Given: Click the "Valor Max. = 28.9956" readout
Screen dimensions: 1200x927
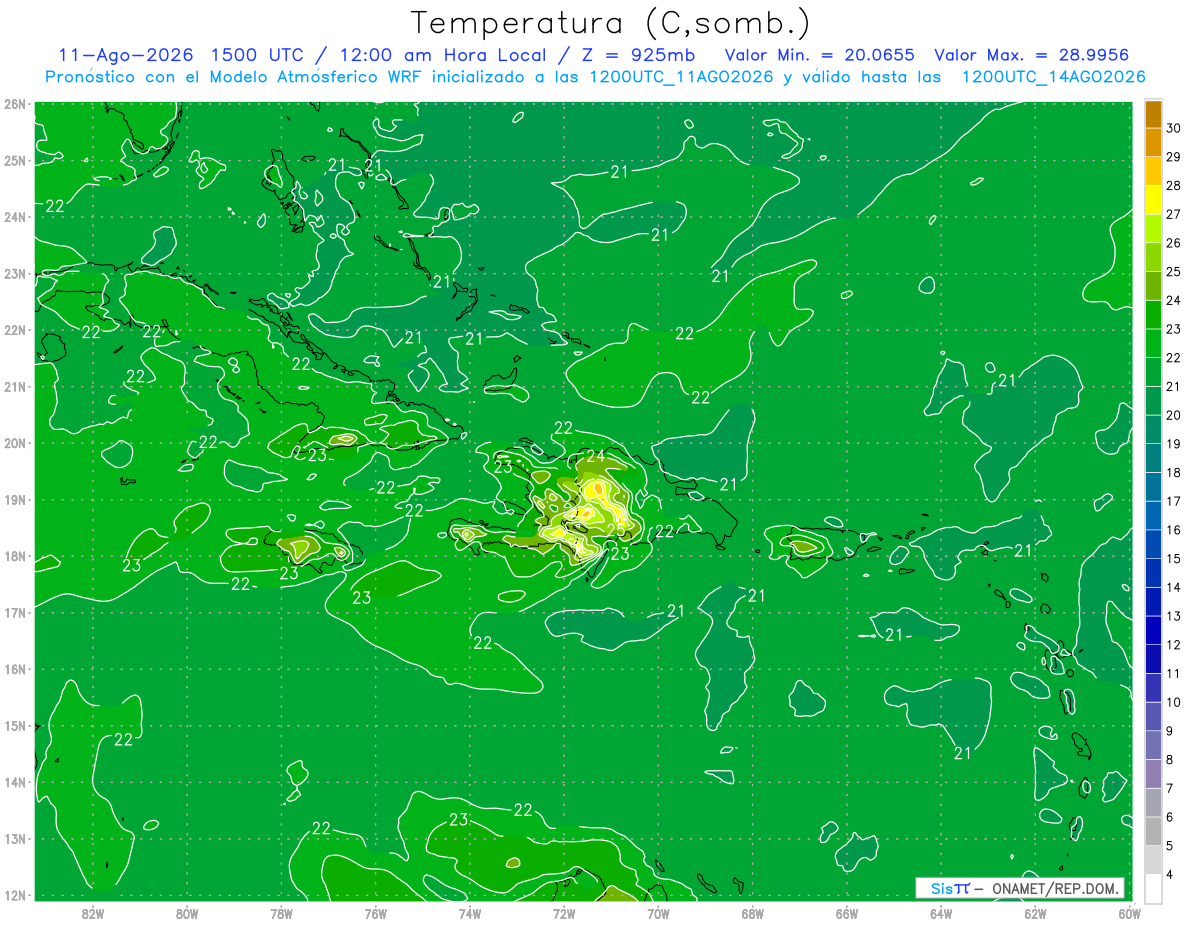Looking at the screenshot, I should point(1034,55).
